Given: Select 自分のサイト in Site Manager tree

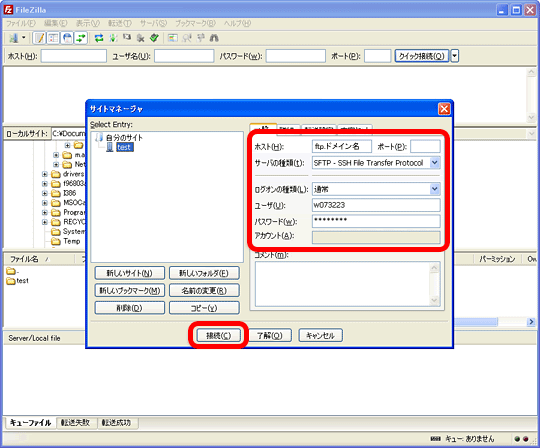Looking at the screenshot, I should click(124, 138).
